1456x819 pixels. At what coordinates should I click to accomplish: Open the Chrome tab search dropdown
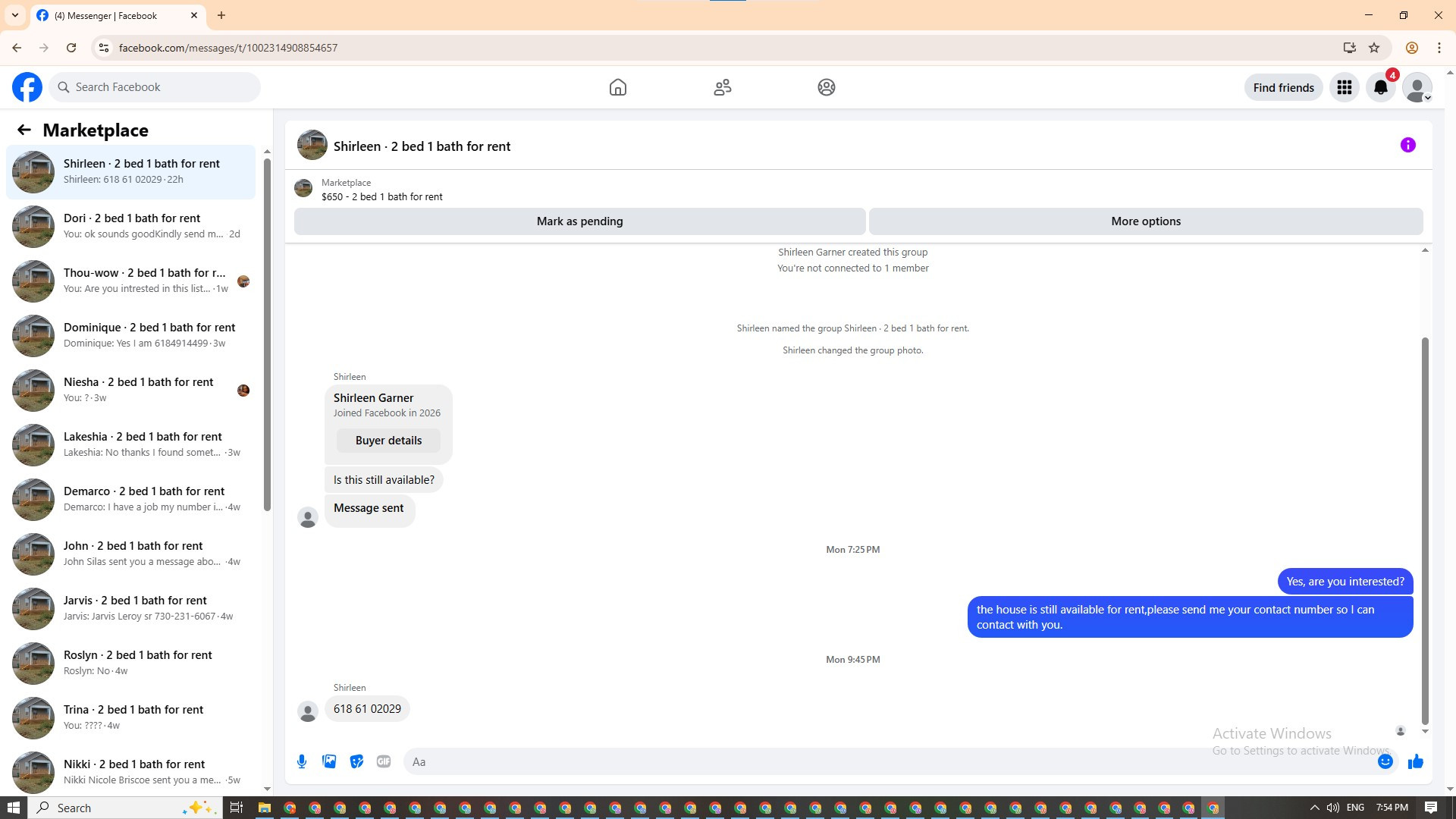pos(14,15)
